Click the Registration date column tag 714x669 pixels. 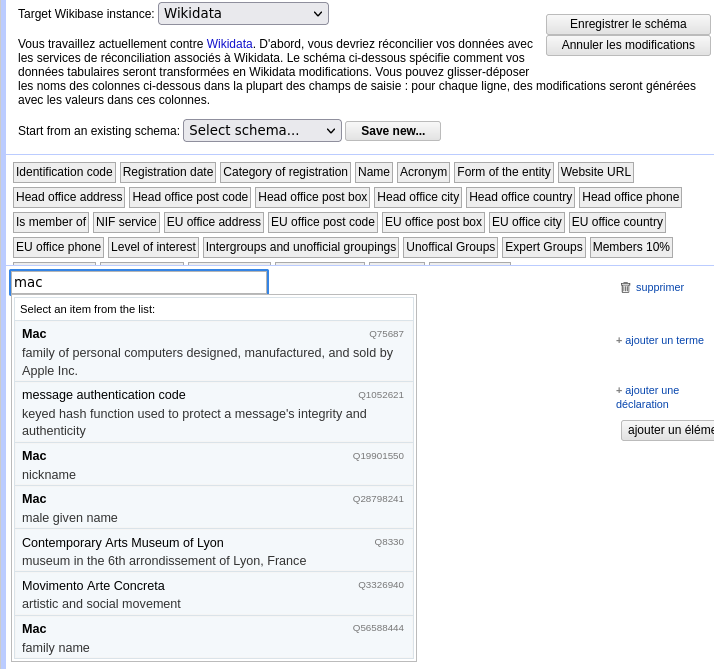tap(168, 172)
